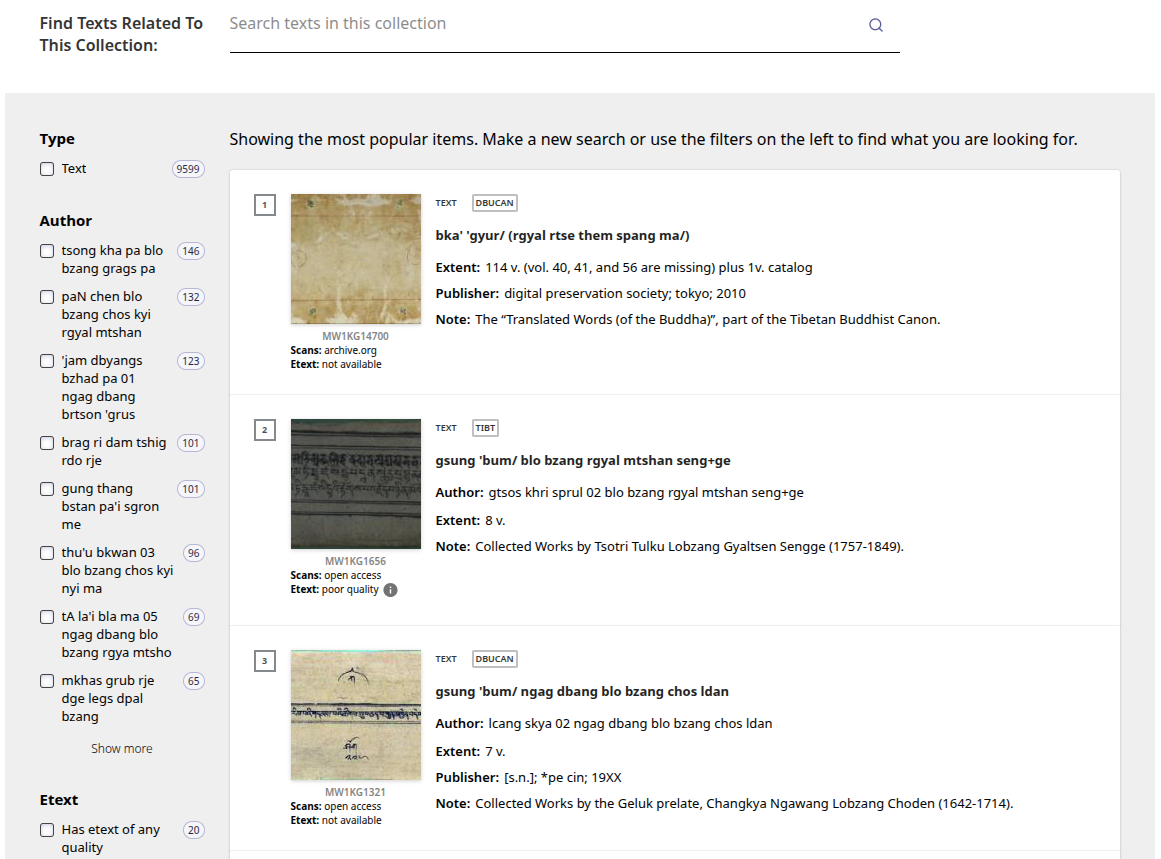Check 'mkhas grub rje dge legs dpal bzang'
Screen dimensions: 1161x859
click(x=46, y=680)
